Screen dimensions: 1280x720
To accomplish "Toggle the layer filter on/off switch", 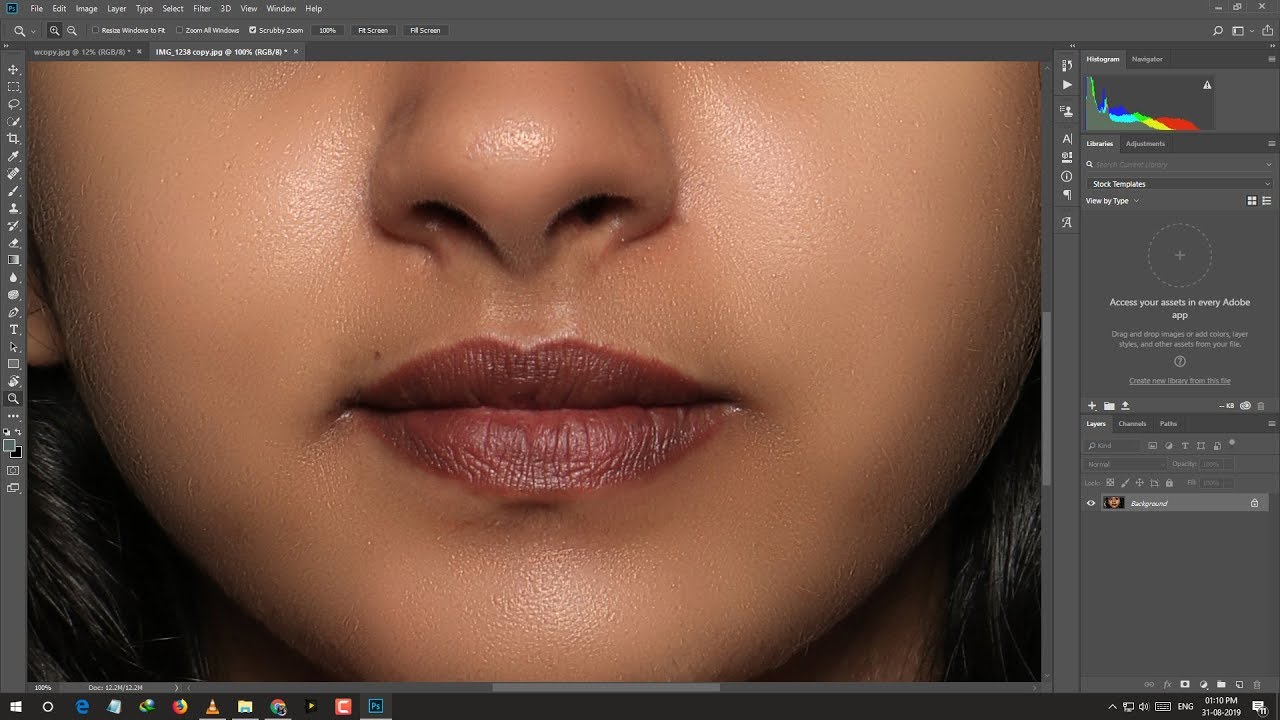I will 1232,443.
